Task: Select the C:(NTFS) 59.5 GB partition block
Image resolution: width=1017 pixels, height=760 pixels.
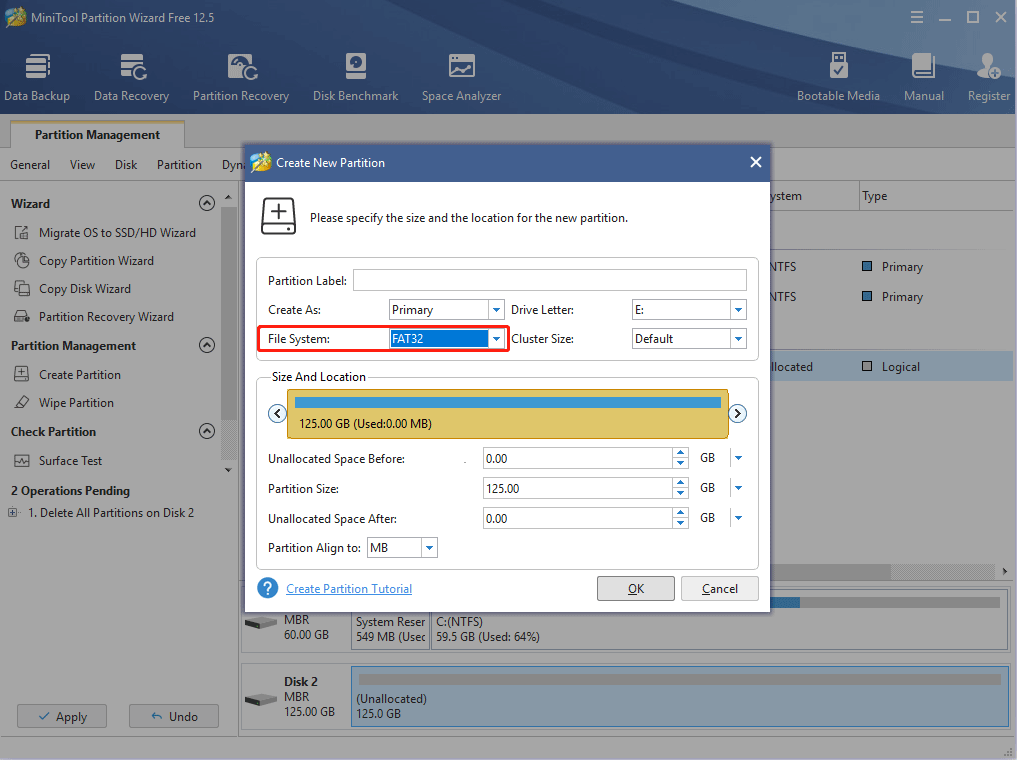Action: click(x=719, y=628)
